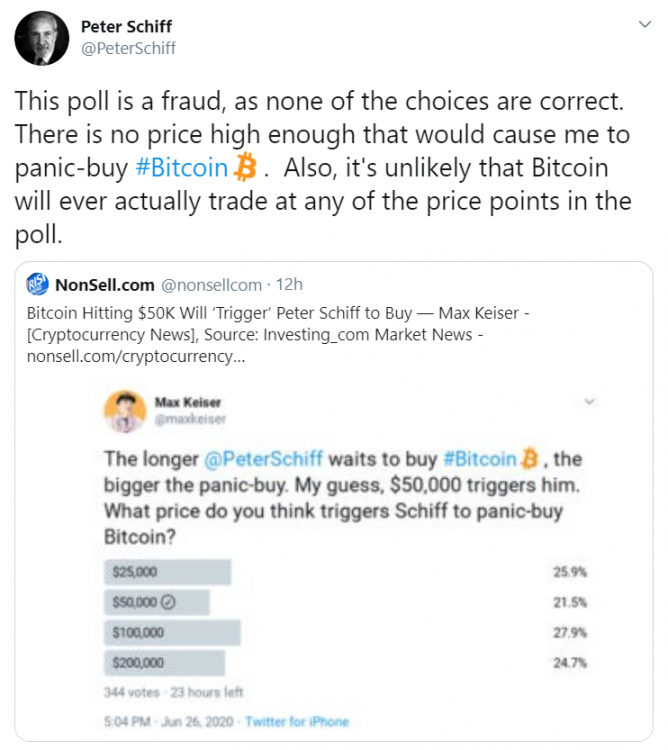The height and width of the screenshot is (750, 668).
Task: Open the #Bitcoin hashtag in Keiser's tweet
Action: click(x=480, y=459)
